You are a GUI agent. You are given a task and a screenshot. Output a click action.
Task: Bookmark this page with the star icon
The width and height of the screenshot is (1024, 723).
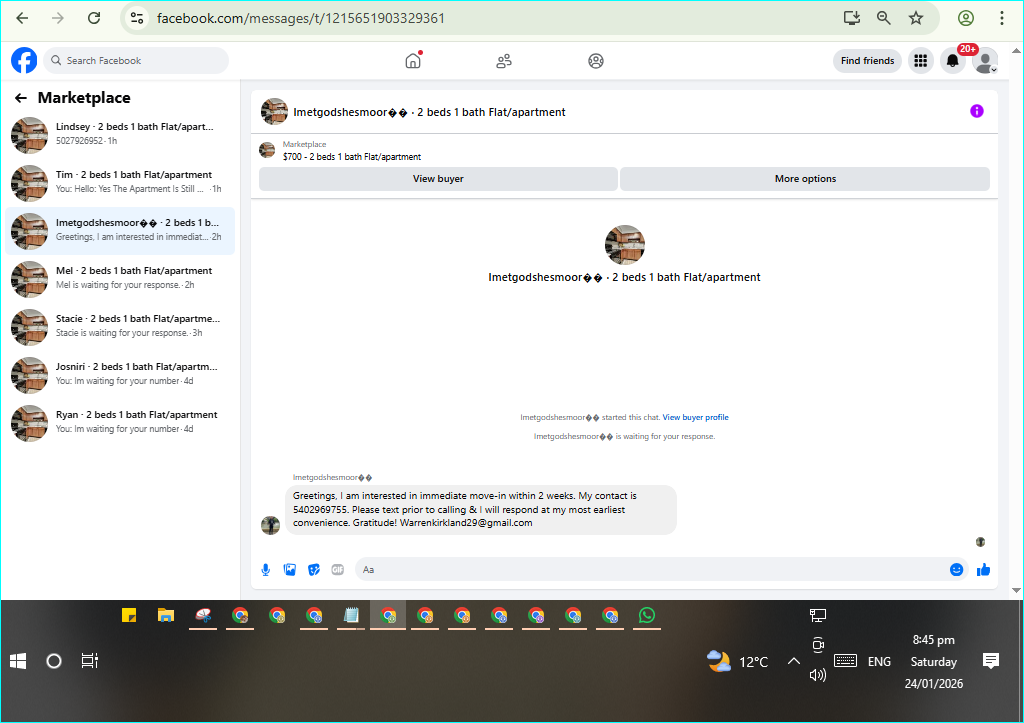click(x=916, y=18)
